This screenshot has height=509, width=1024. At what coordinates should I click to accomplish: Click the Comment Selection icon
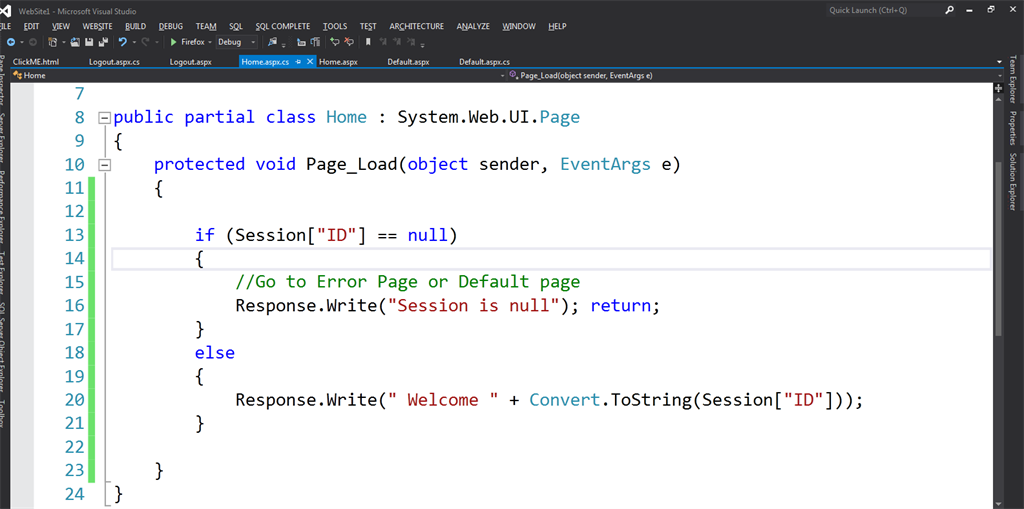pyautogui.click(x=334, y=42)
